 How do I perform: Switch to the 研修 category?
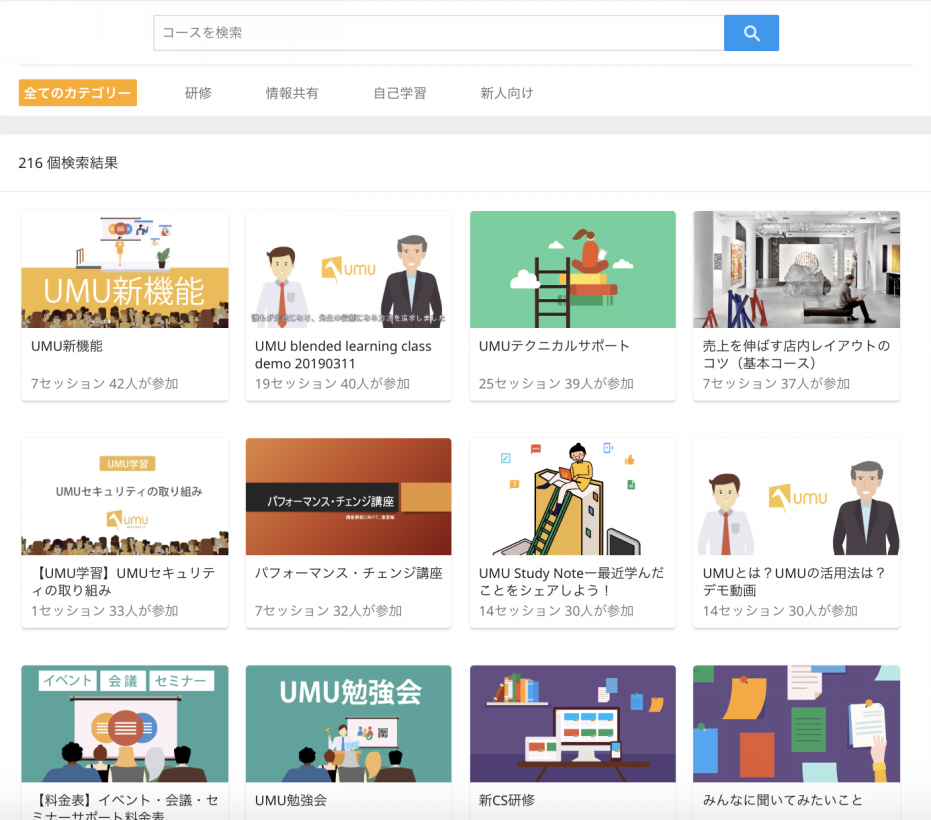pos(198,93)
